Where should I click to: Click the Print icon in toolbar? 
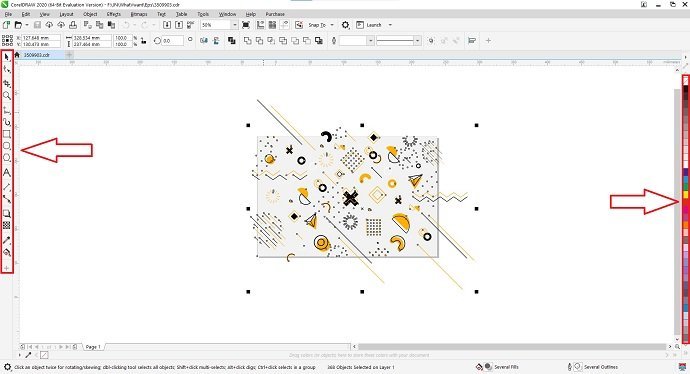[x=73, y=25]
